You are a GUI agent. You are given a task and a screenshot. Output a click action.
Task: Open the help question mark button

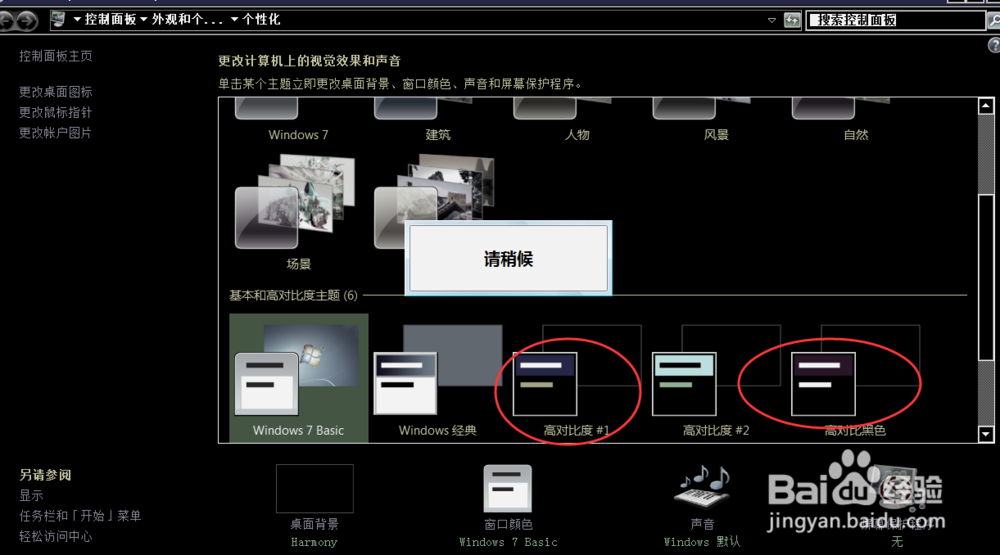coord(994,45)
